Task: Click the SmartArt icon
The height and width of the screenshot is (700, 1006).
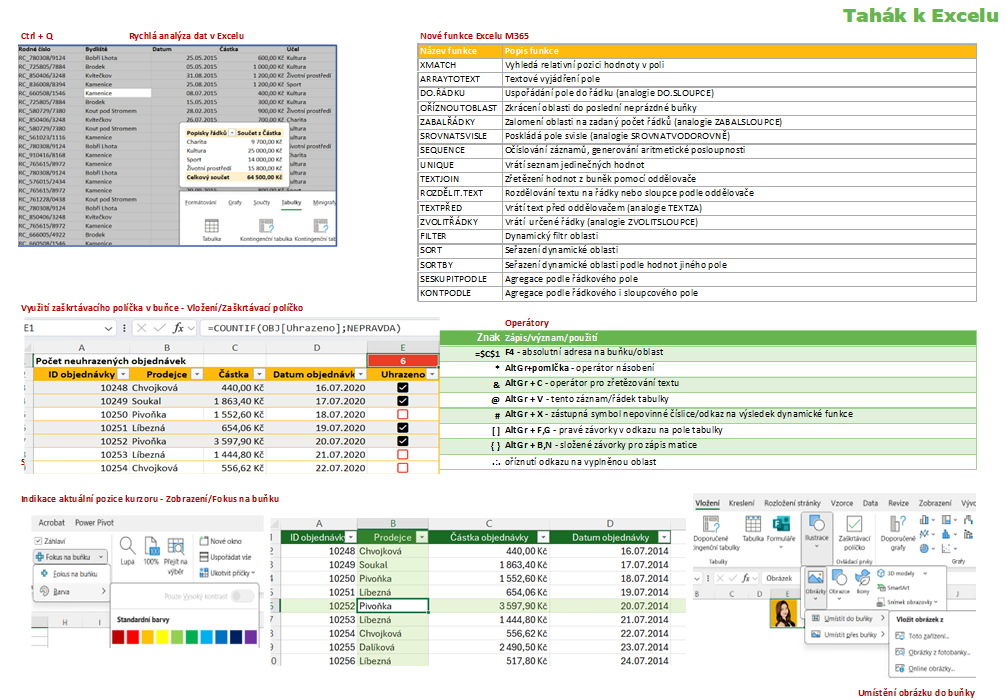Action: point(882,587)
